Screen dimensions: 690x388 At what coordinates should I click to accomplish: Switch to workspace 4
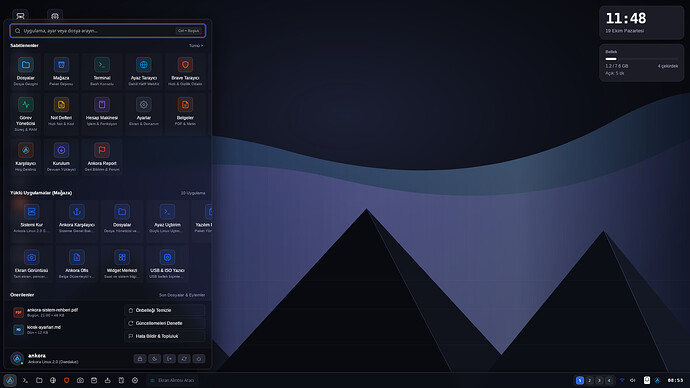click(609, 381)
